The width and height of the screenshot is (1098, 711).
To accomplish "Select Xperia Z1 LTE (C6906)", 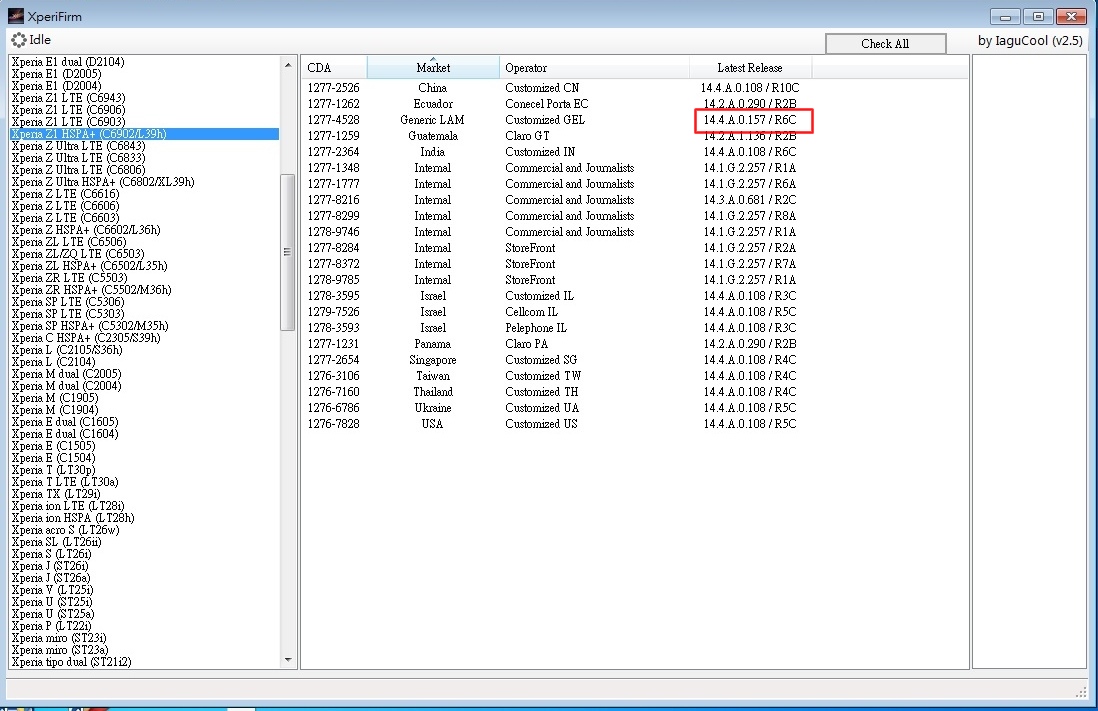I will [68, 109].
